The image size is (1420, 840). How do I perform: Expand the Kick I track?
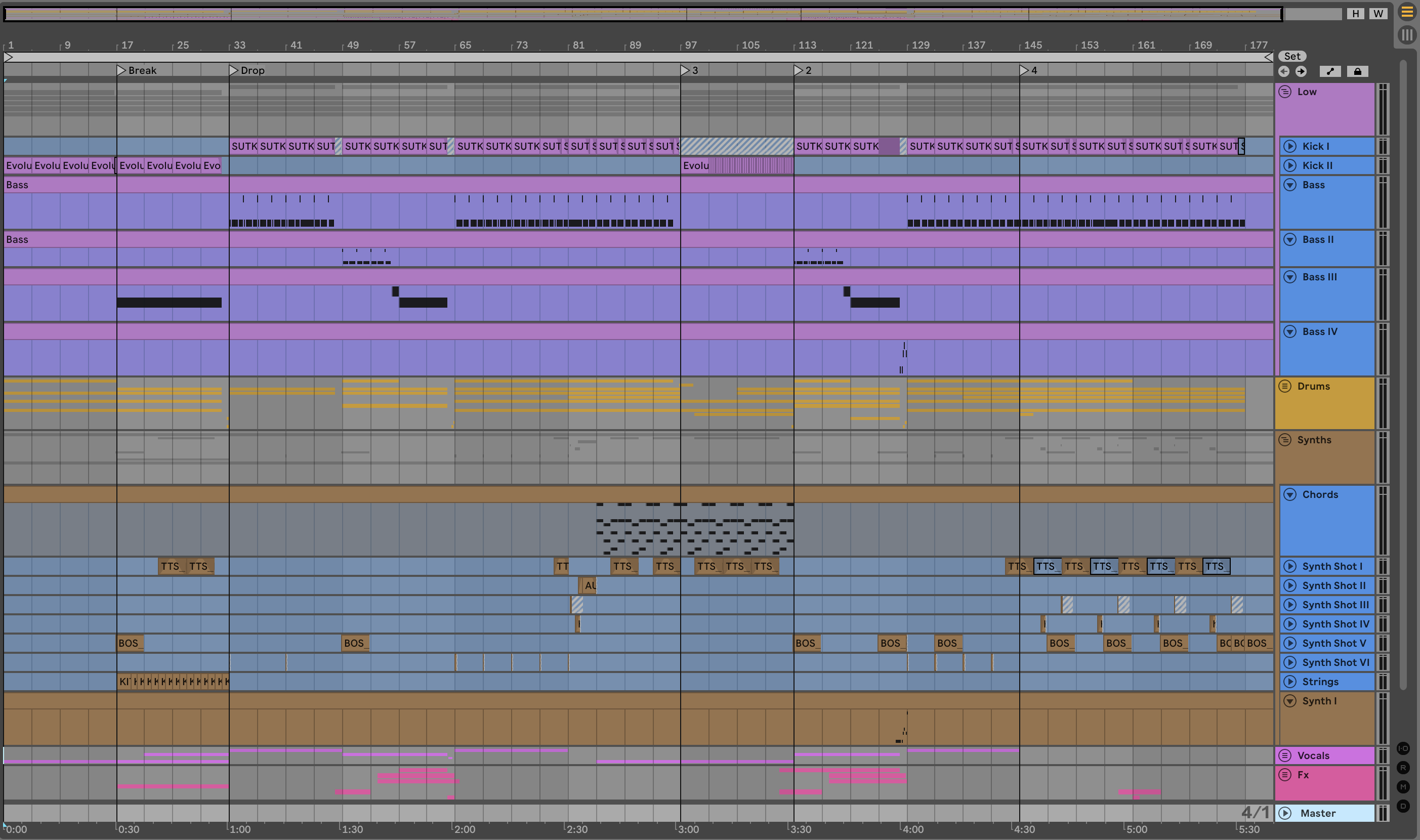tap(1290, 146)
